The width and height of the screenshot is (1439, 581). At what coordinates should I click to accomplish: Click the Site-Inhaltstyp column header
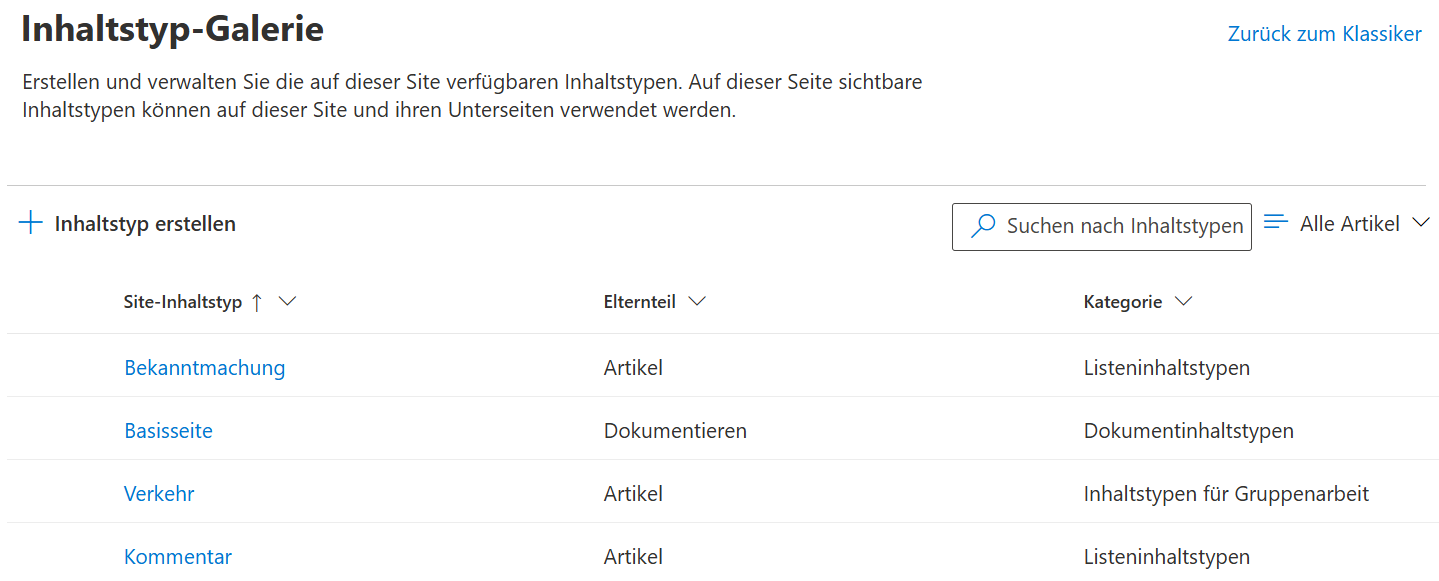[x=183, y=302]
